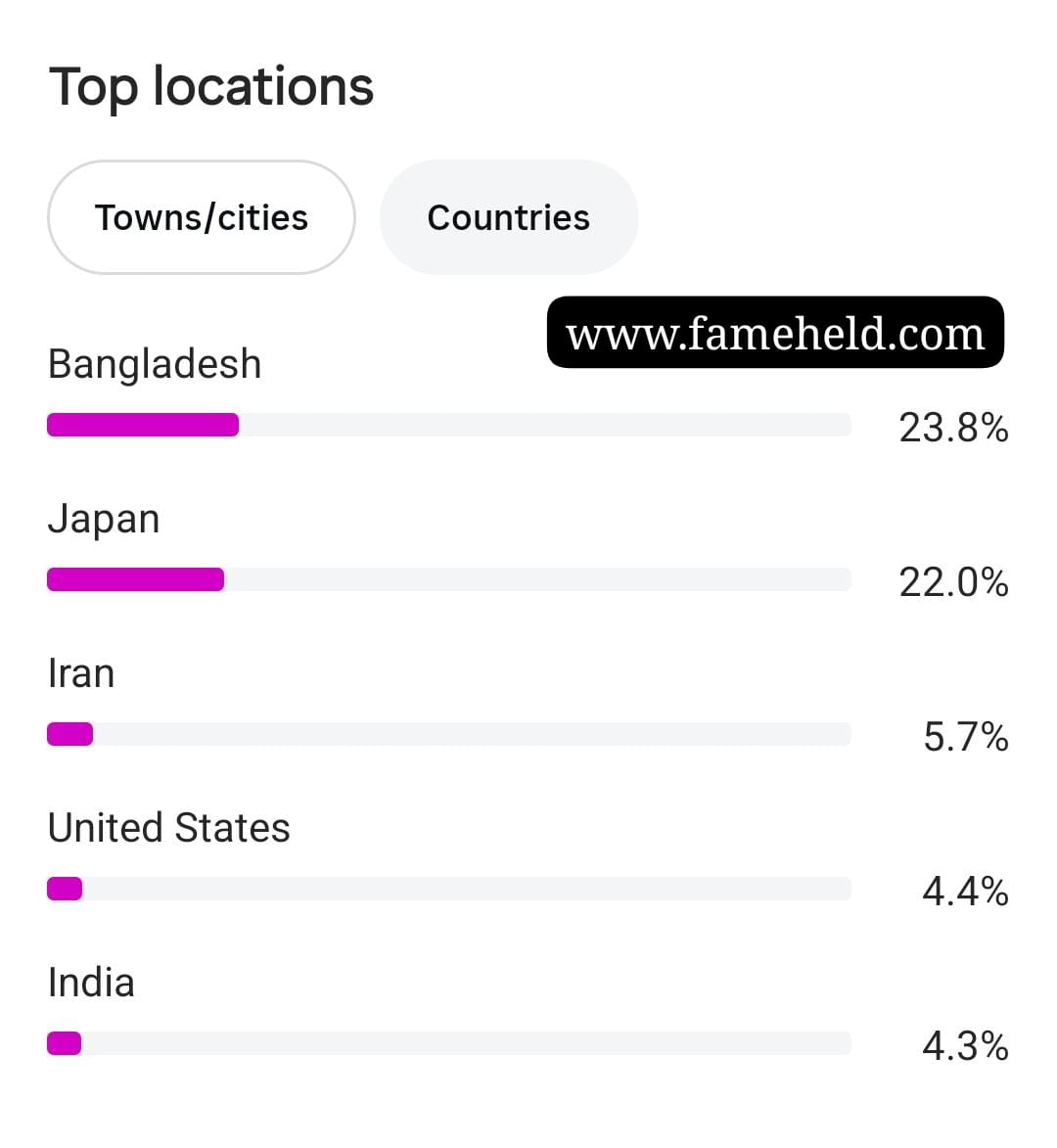Open the www.fameheld.com watermark link
Screen dimensions: 1057x1148
[x=775, y=333]
